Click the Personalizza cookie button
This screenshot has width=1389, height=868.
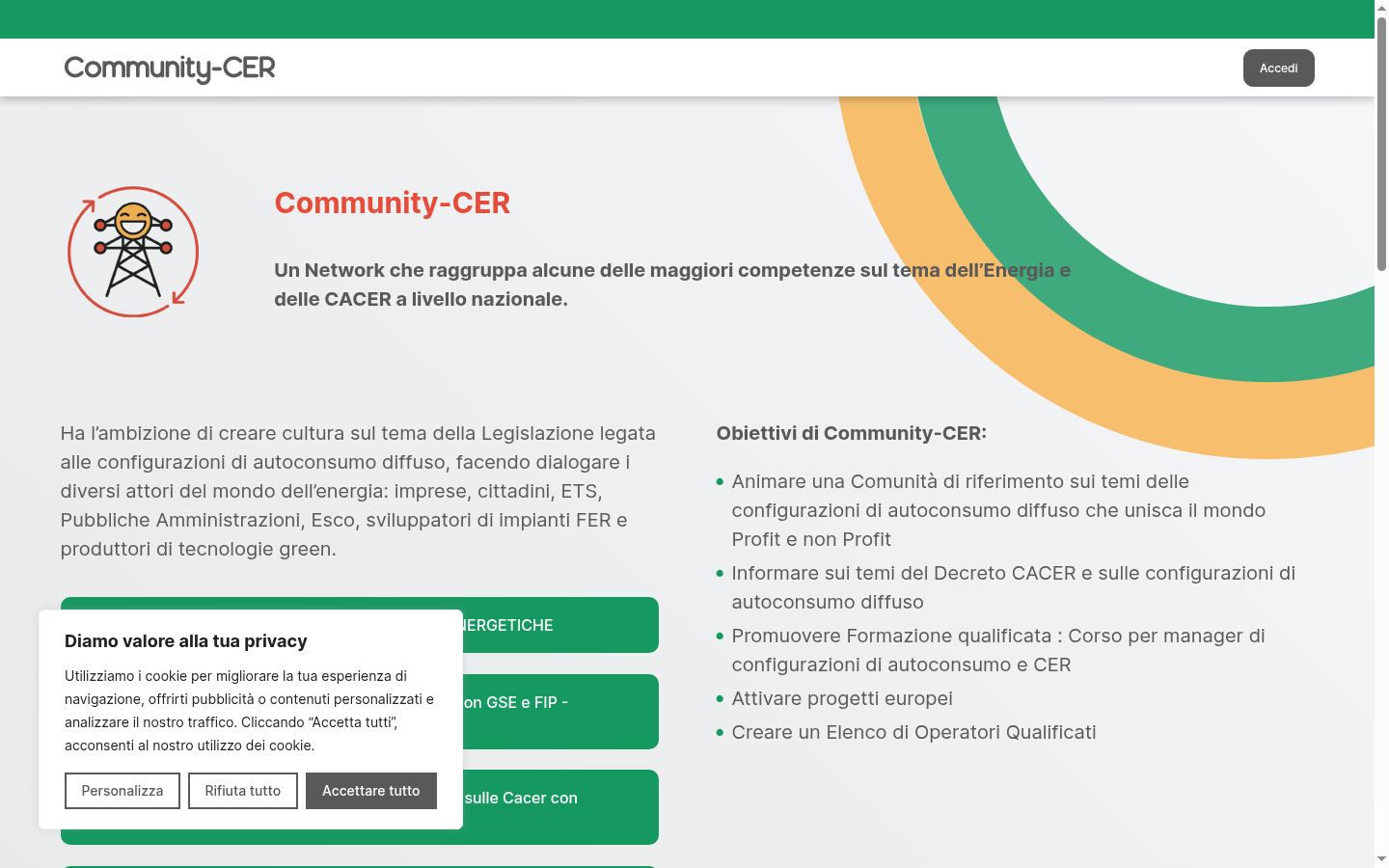(123, 791)
